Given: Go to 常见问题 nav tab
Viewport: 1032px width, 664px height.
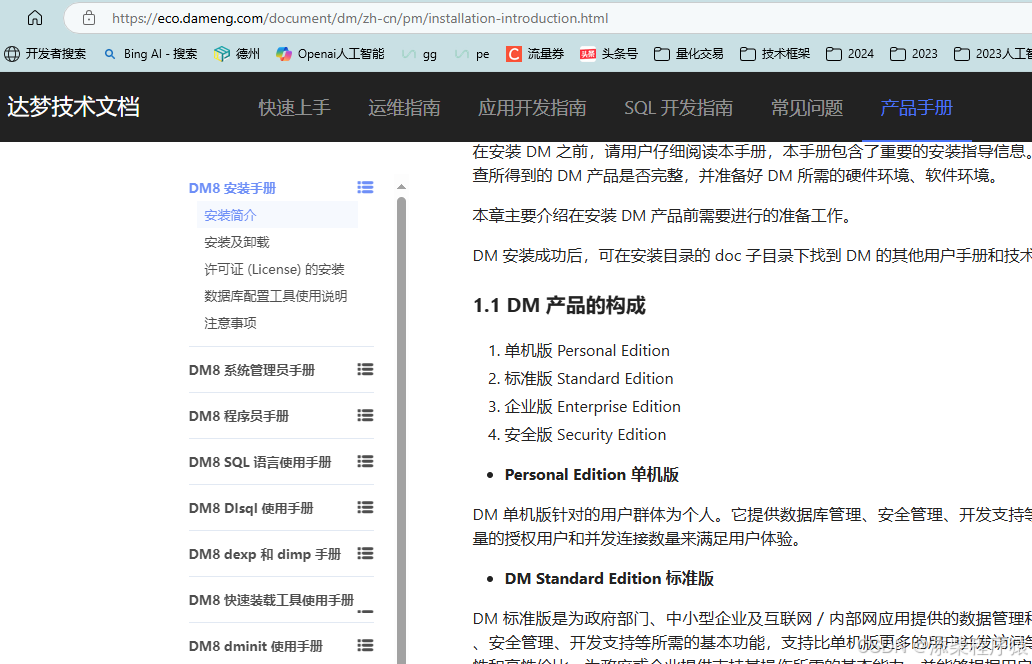Looking at the screenshot, I should point(807,107).
